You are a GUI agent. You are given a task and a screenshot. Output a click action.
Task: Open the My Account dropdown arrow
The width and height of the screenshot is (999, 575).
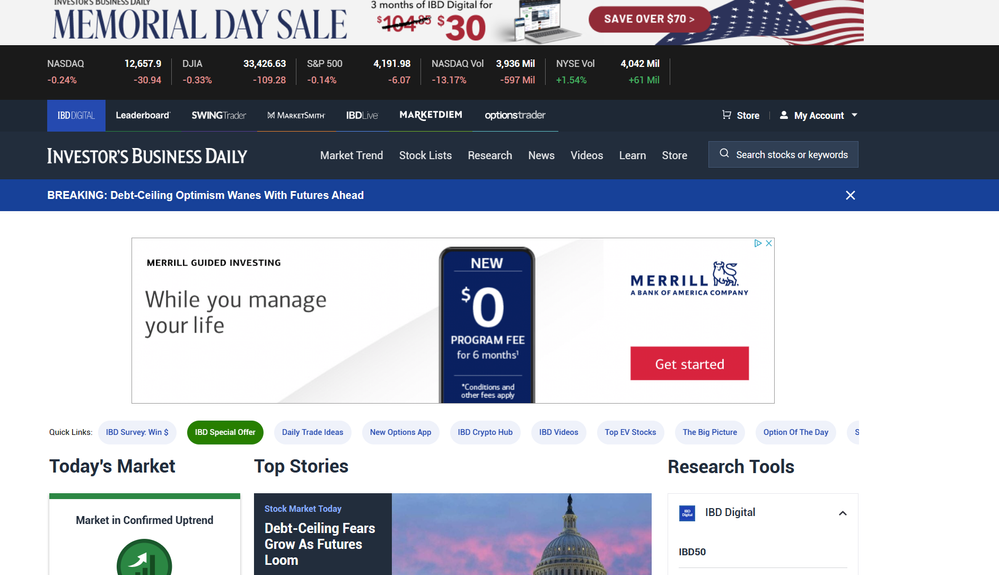854,115
